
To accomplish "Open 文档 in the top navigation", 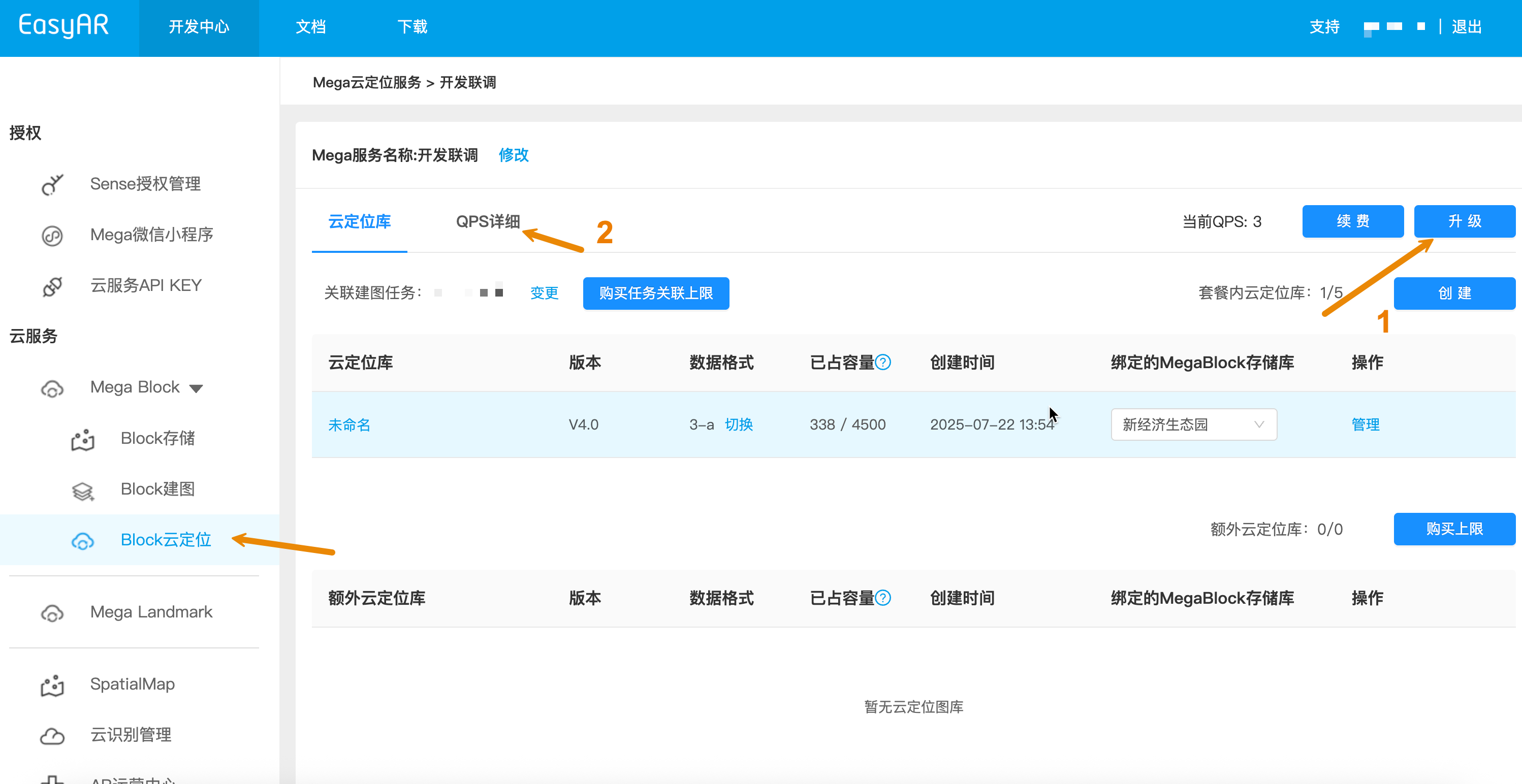I will (311, 26).
